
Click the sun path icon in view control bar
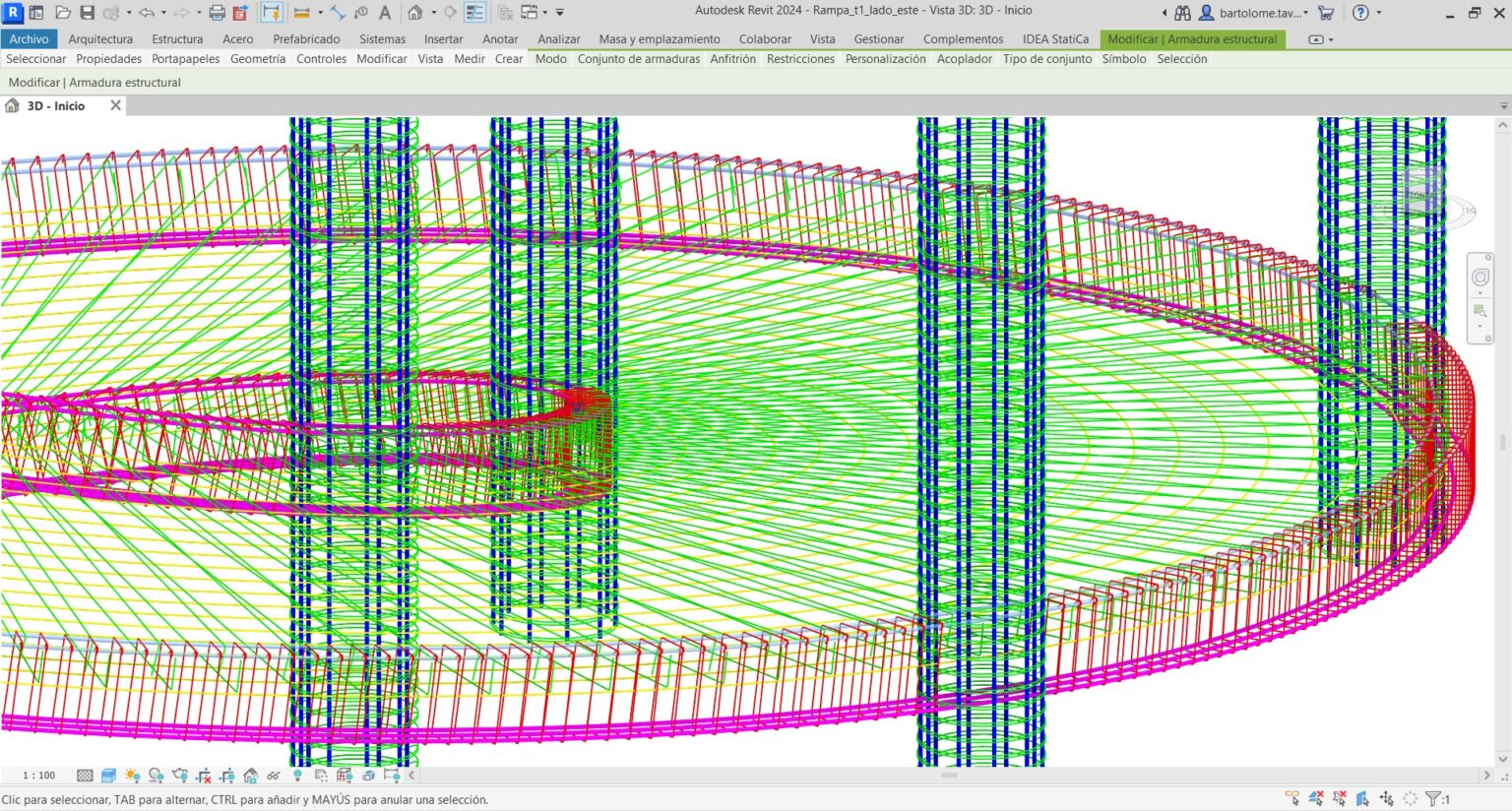[131, 775]
